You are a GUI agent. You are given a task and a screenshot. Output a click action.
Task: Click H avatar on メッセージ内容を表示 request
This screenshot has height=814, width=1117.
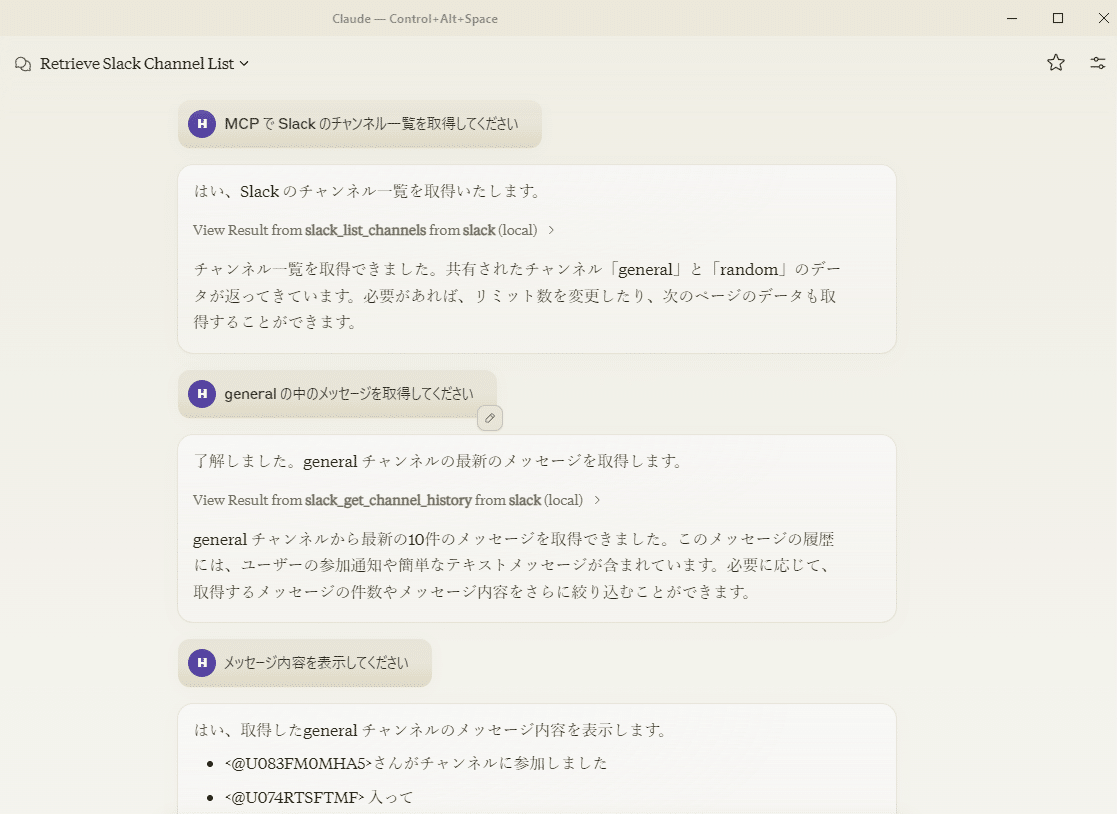click(202, 663)
